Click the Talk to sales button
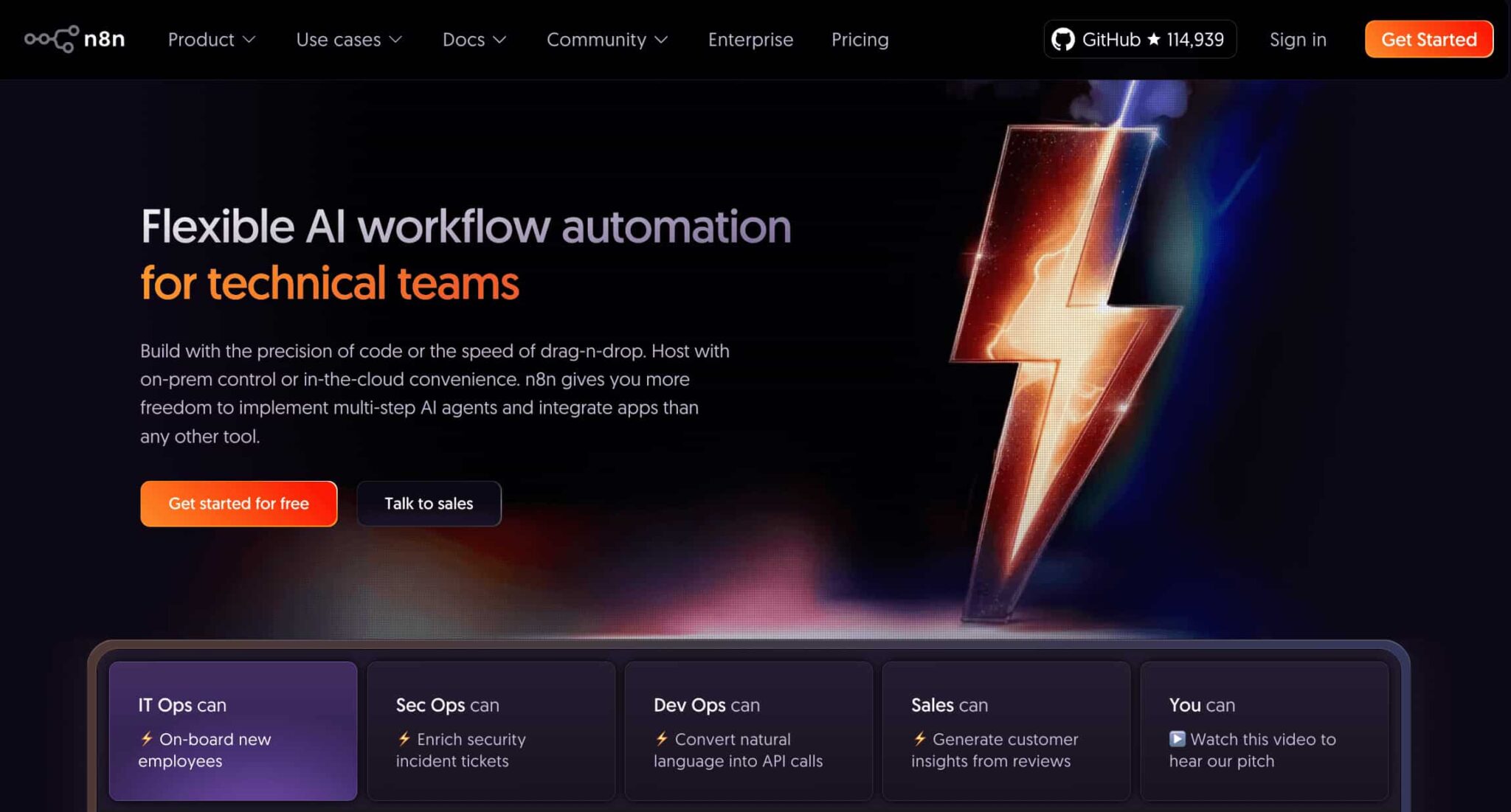The image size is (1511, 812). click(428, 503)
